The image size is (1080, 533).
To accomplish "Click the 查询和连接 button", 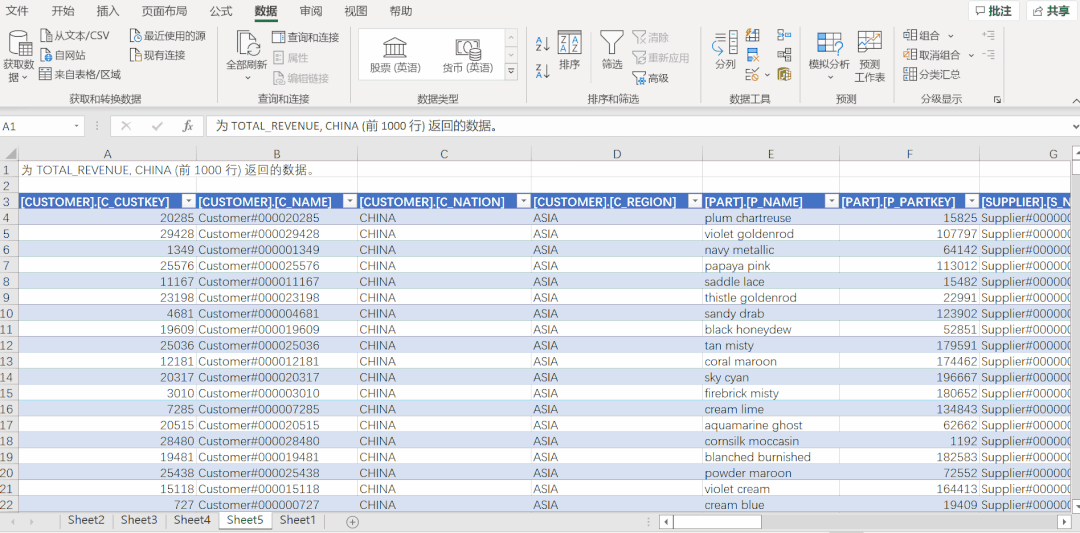I will click(x=306, y=37).
